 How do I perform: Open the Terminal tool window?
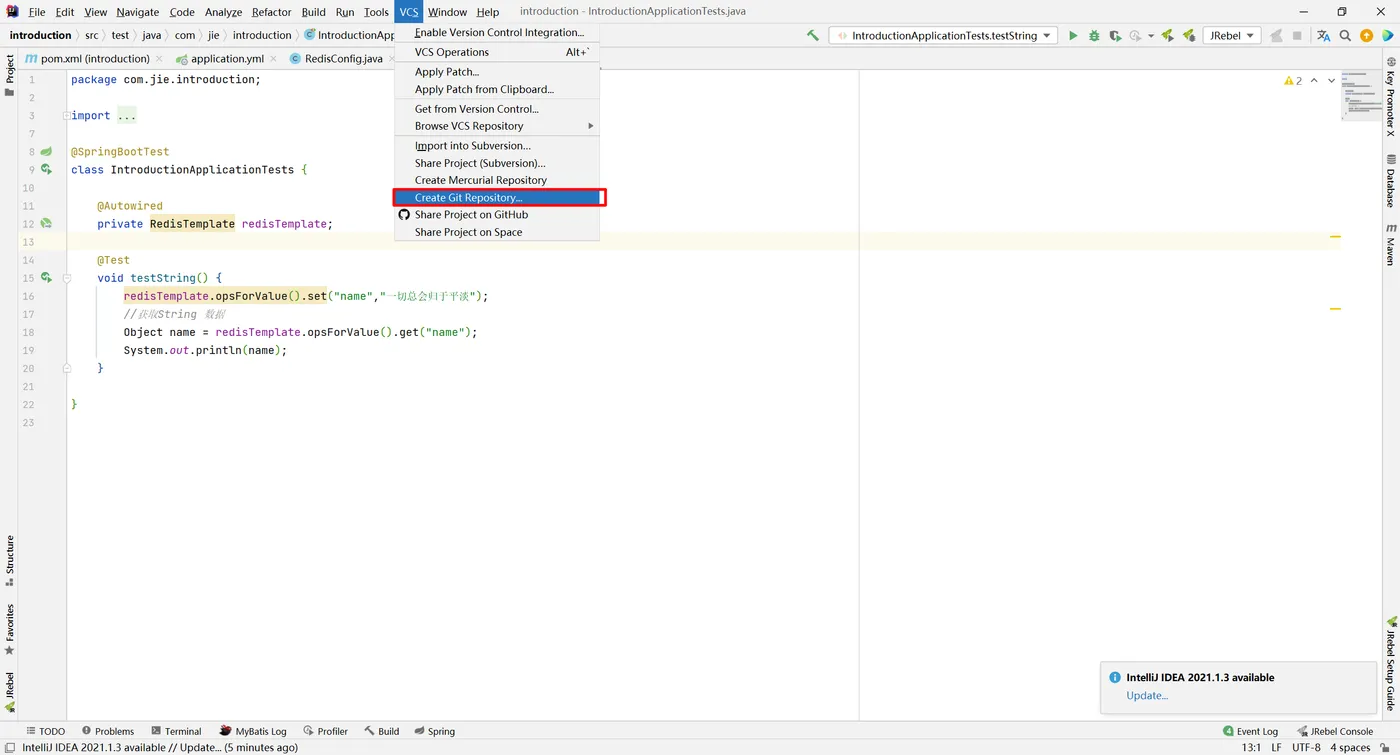(x=176, y=731)
